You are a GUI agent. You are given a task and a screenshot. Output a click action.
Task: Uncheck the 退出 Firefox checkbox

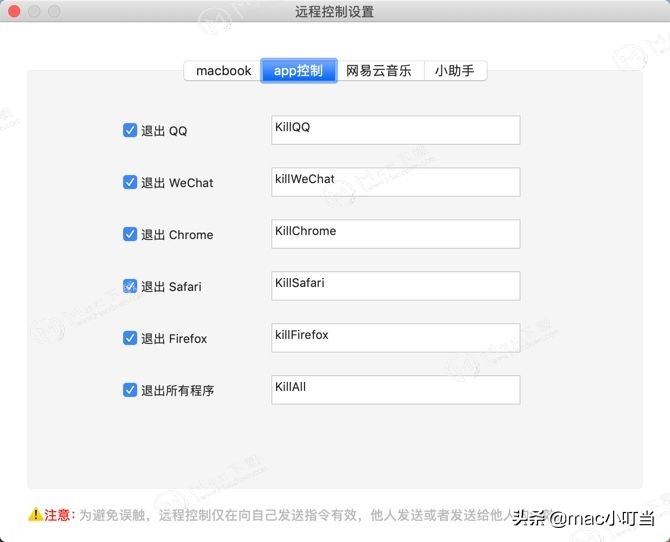tap(130, 338)
